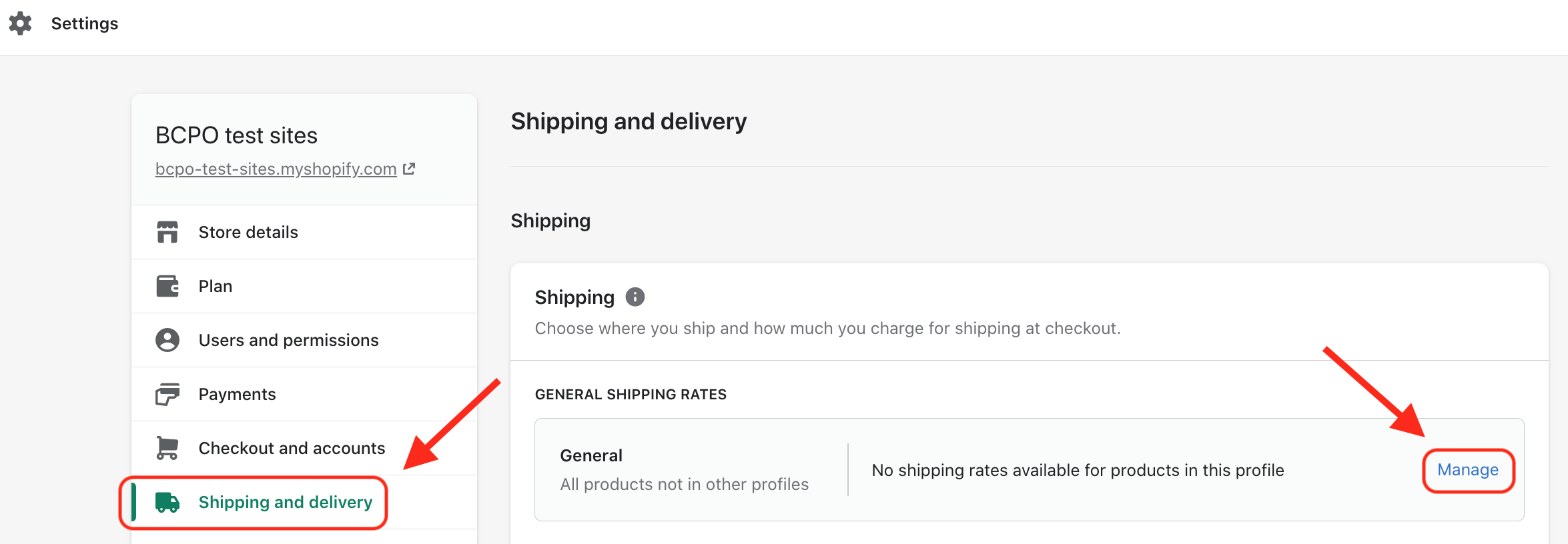This screenshot has width=1568, height=544.
Task: Click the shopping cart Checkout icon
Action: [167, 448]
